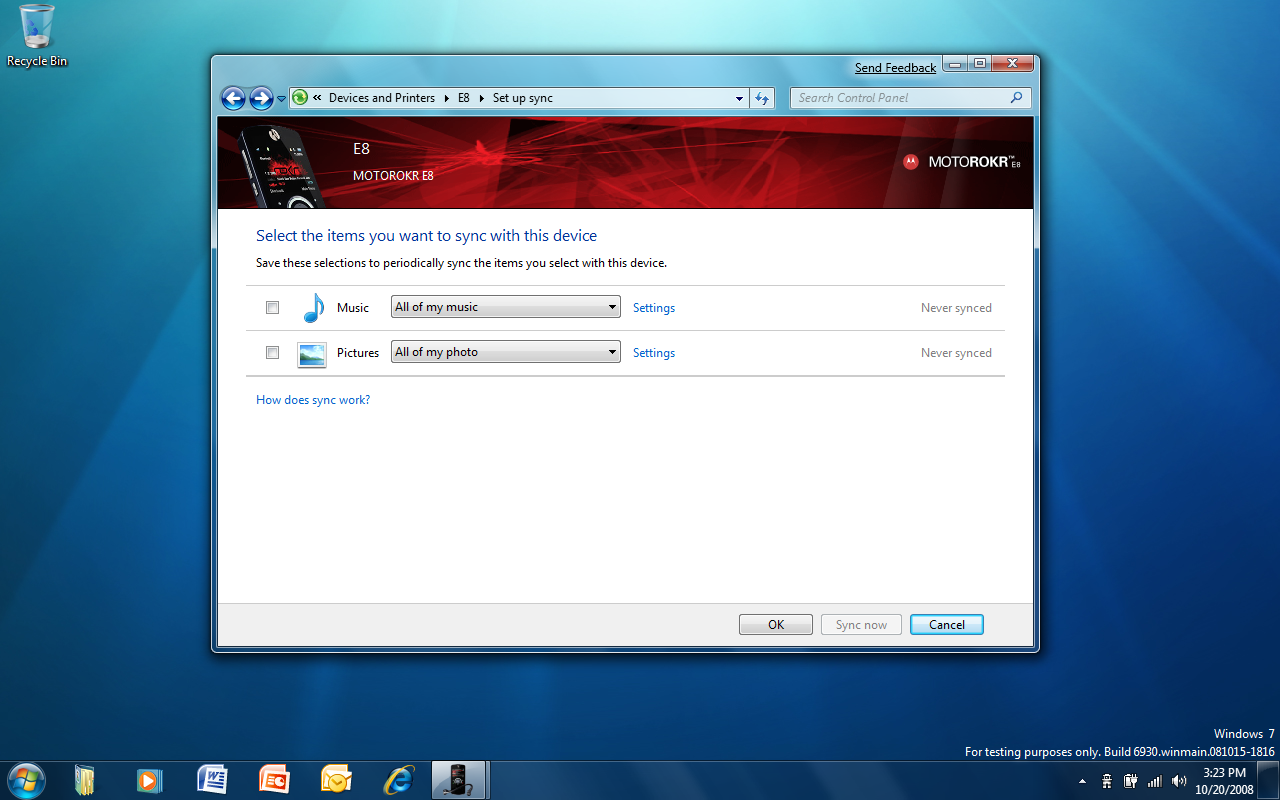This screenshot has height=800, width=1280.
Task: Enable the Pictures sync checkbox
Action: [x=272, y=353]
